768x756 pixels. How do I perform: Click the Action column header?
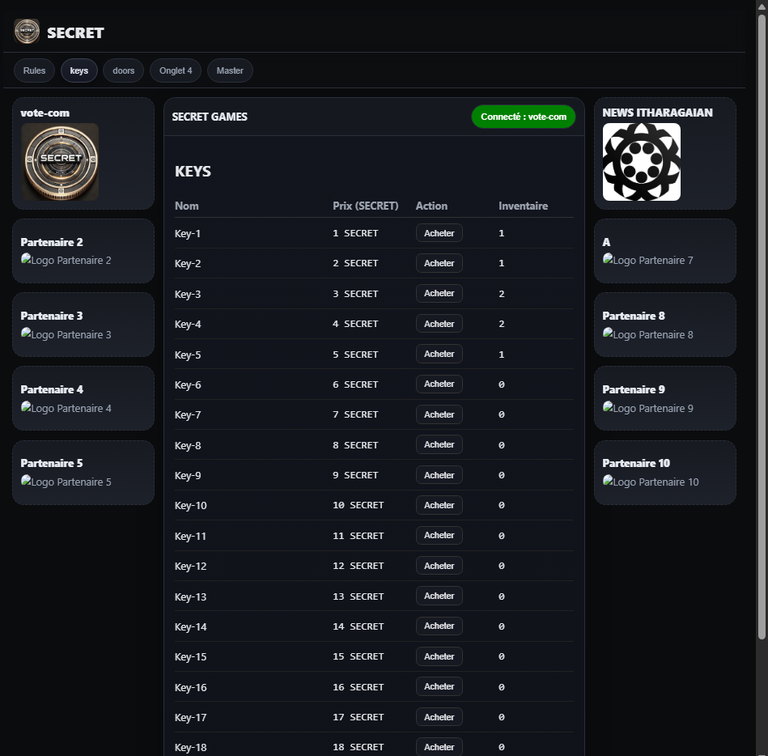[432, 206]
